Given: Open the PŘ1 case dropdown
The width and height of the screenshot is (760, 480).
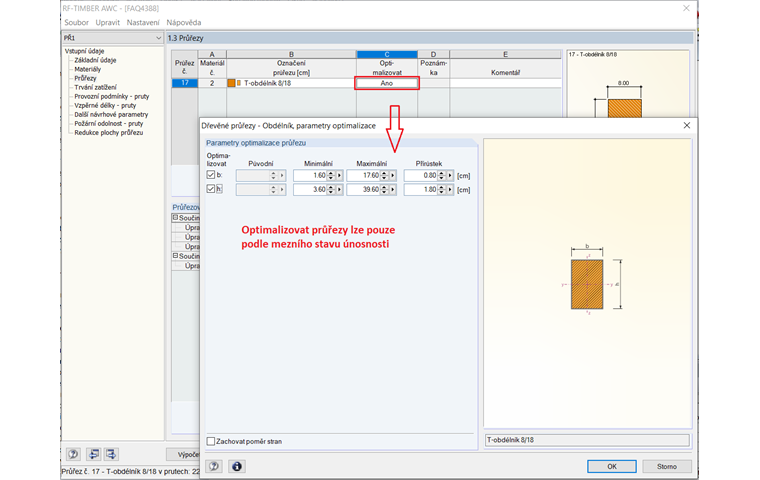Looking at the screenshot, I should pos(158,38).
